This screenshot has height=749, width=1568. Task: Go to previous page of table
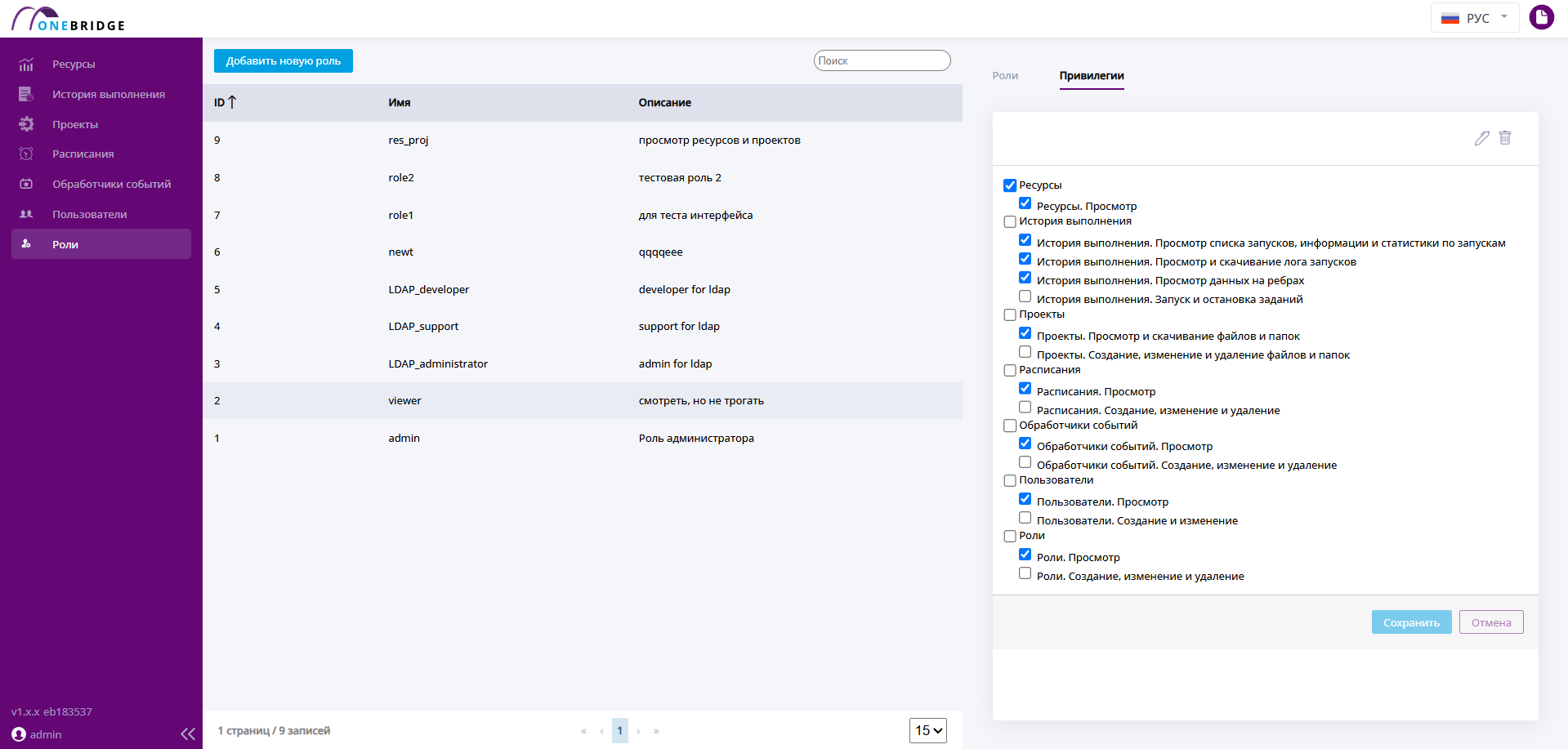point(602,731)
